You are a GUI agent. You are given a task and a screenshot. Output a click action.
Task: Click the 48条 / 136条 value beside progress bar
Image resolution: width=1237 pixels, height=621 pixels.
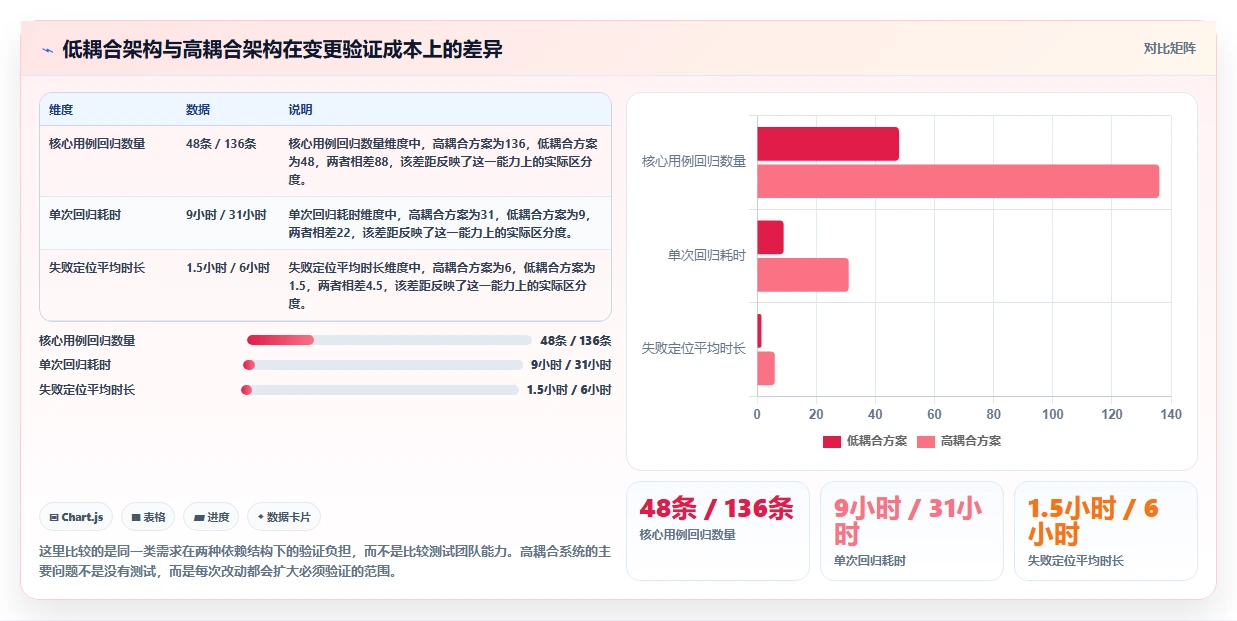576,340
